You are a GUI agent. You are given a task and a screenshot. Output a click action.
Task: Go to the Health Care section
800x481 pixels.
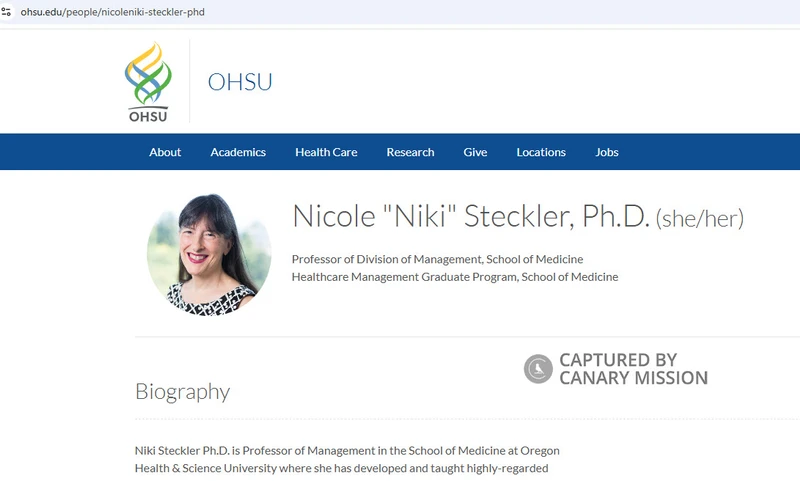[x=326, y=152]
